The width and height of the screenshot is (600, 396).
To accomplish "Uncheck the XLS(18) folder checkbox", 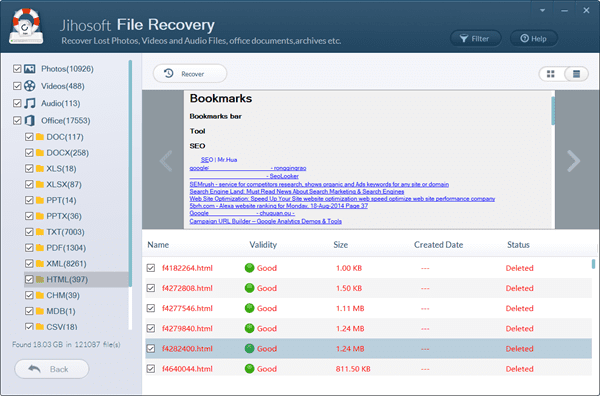I will tap(29, 168).
